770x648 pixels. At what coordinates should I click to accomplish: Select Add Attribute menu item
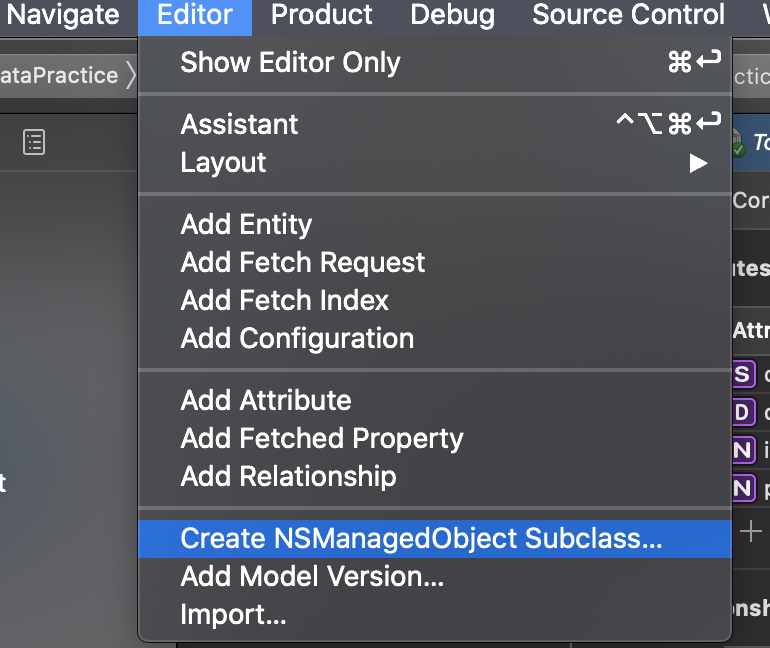(435, 401)
